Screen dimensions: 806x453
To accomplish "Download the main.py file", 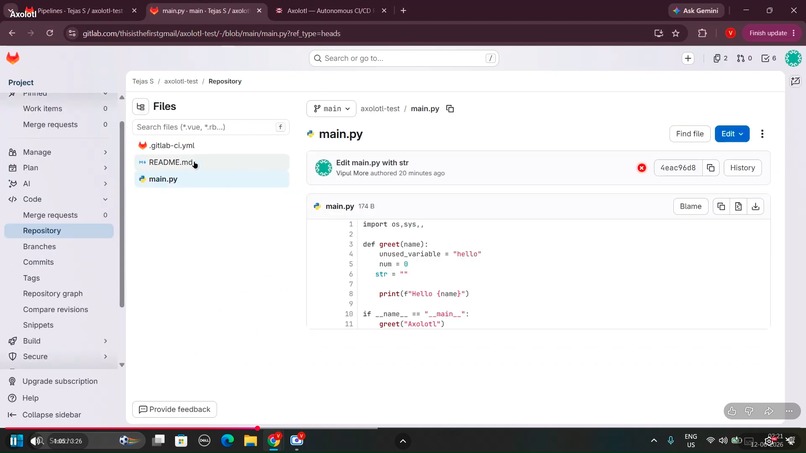I will [755, 206].
